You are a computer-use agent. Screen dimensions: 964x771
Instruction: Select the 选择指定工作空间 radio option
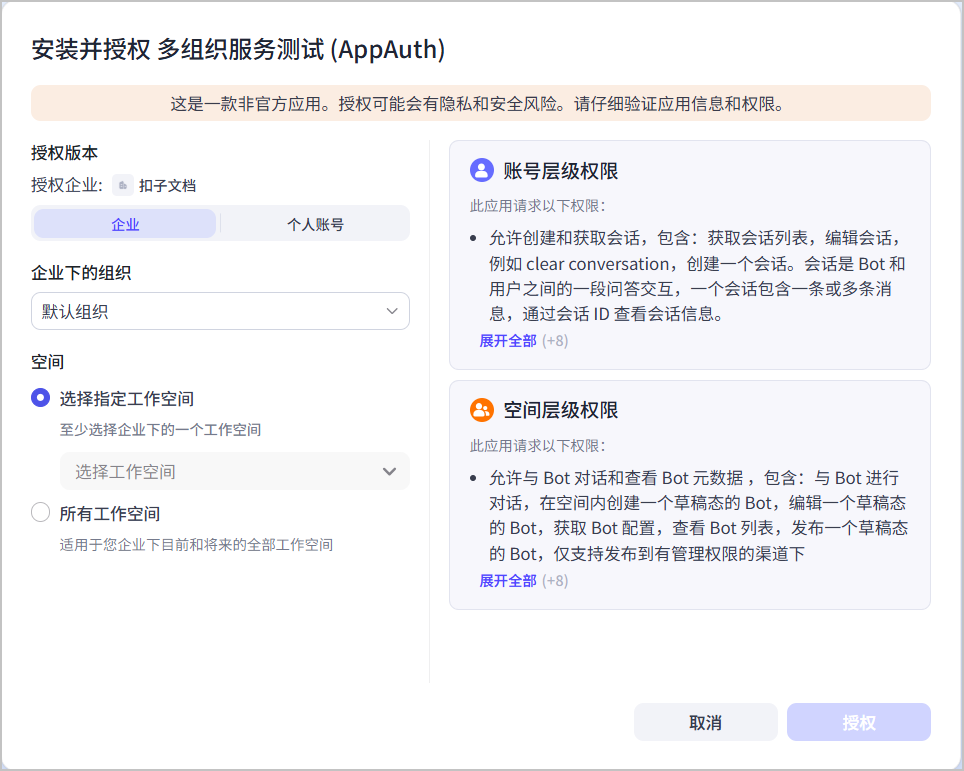[x=41, y=398]
